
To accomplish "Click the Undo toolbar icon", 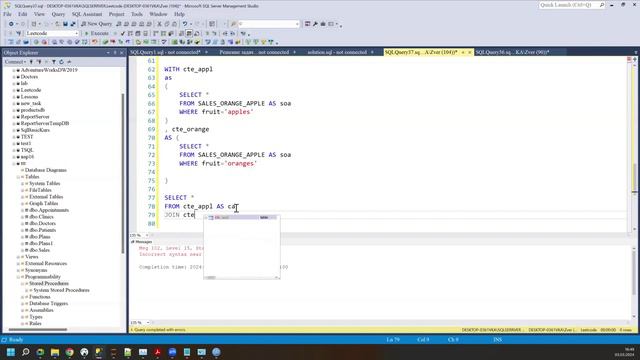I will tap(185, 24).
